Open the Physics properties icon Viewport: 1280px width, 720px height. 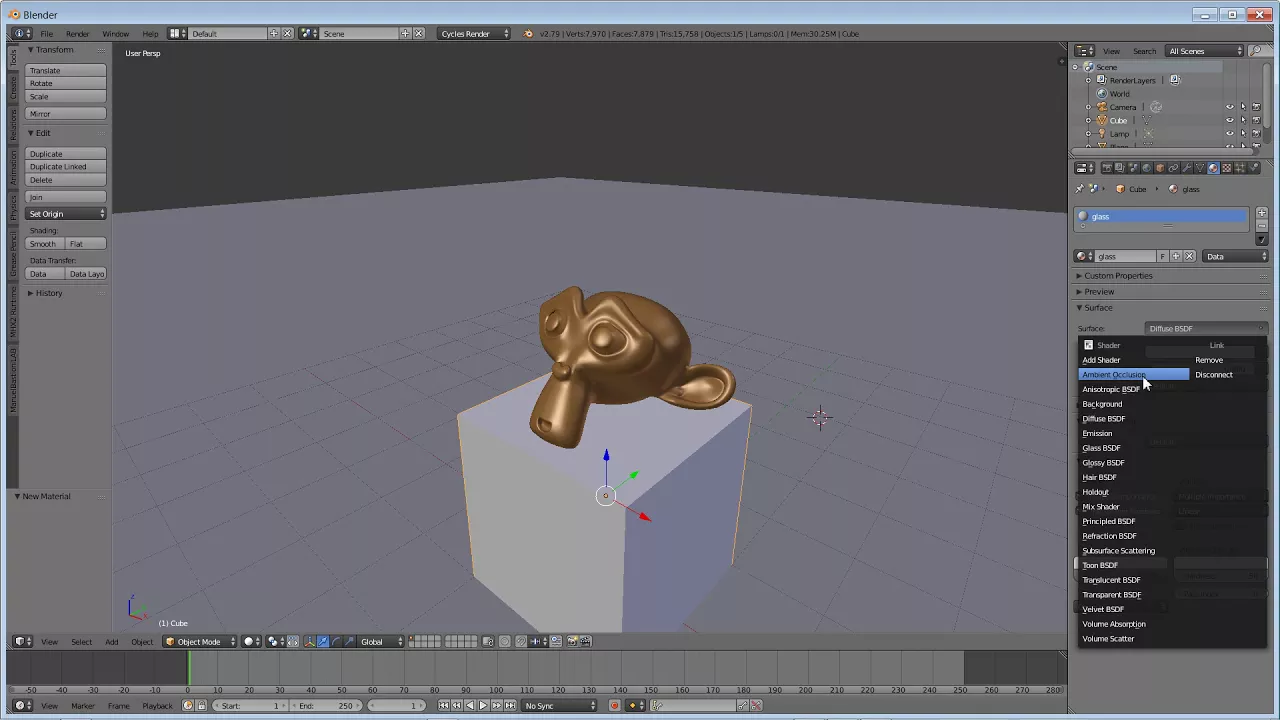click(1253, 168)
